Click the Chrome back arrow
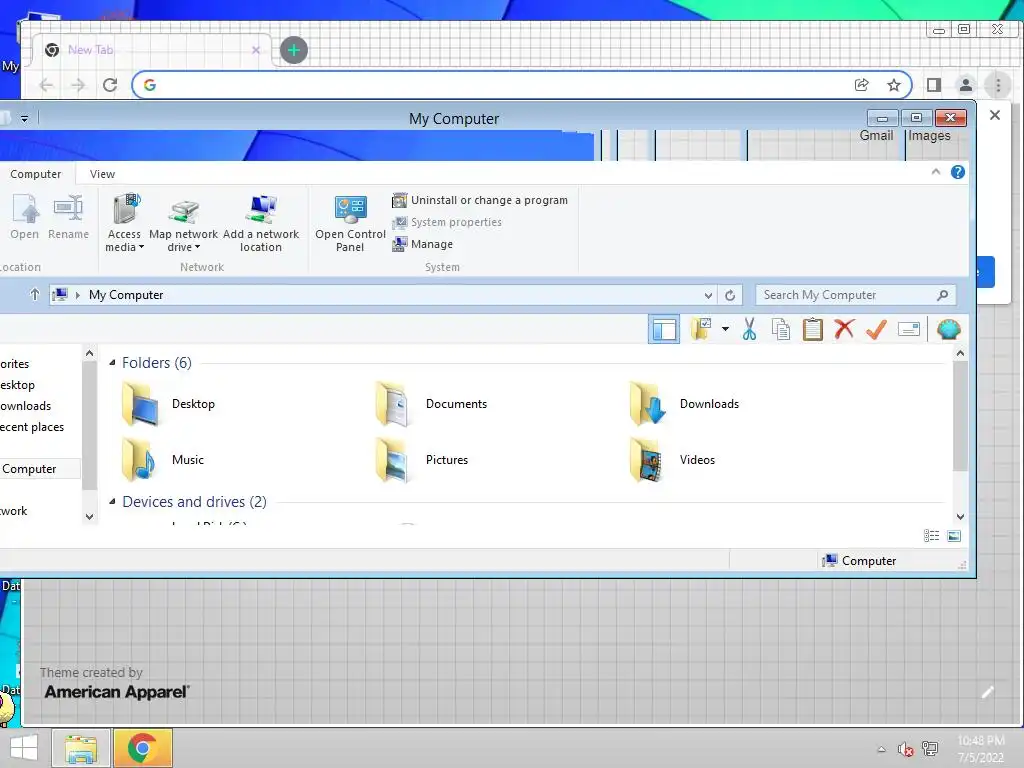The height and width of the screenshot is (768, 1024). 46,85
